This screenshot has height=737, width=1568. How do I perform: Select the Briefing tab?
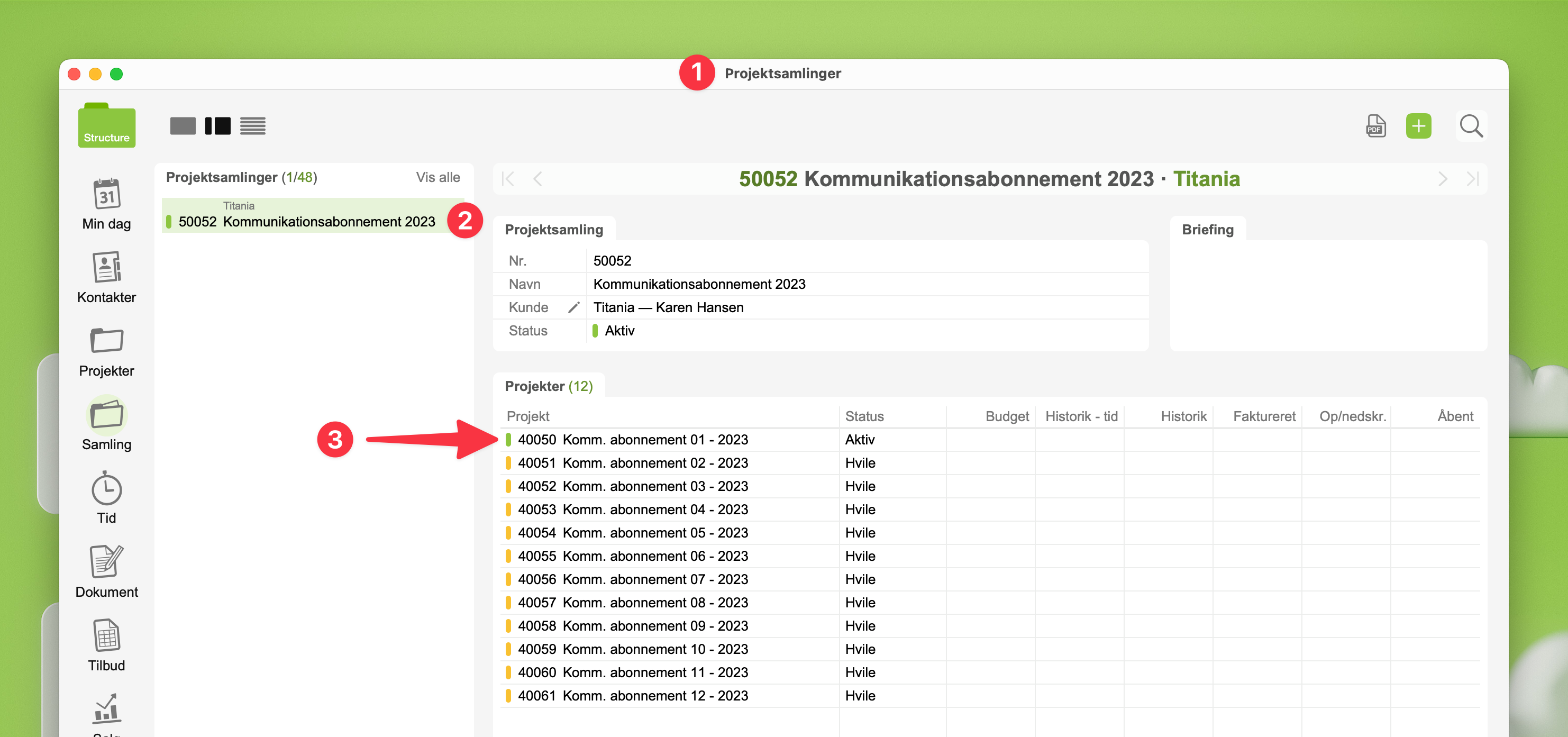click(x=1207, y=230)
